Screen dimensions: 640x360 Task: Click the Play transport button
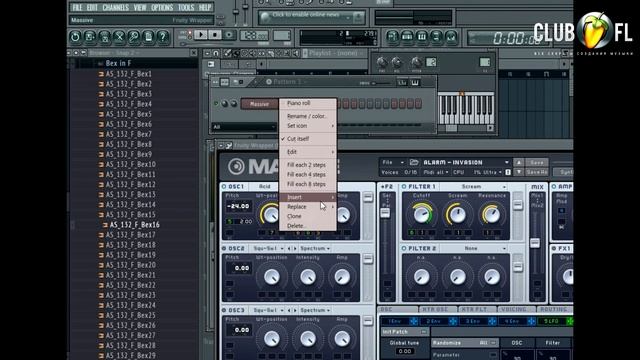pos(200,35)
